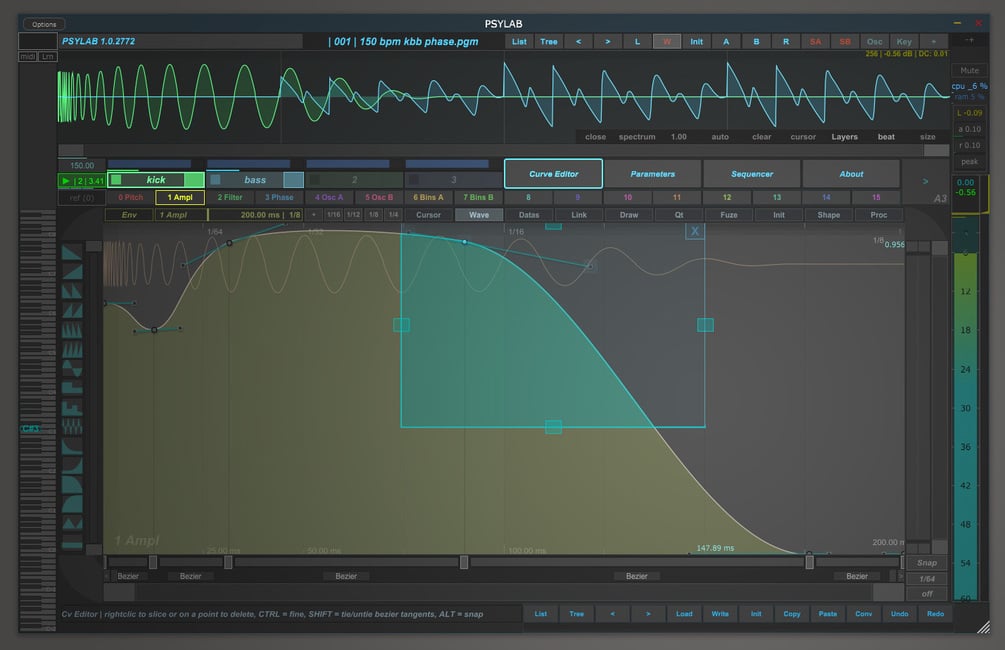Click the waveform horizontal scrollbar thumb at far right
This screenshot has width=1005, height=650.
pyautogui.click(x=936, y=150)
